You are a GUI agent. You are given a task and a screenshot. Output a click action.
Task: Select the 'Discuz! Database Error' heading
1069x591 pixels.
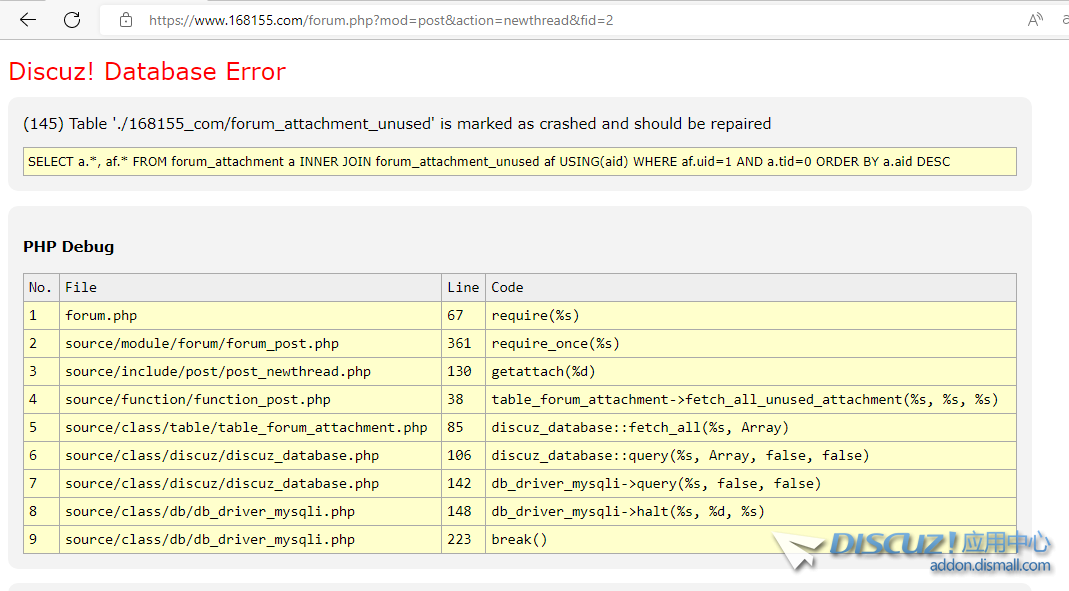147,72
